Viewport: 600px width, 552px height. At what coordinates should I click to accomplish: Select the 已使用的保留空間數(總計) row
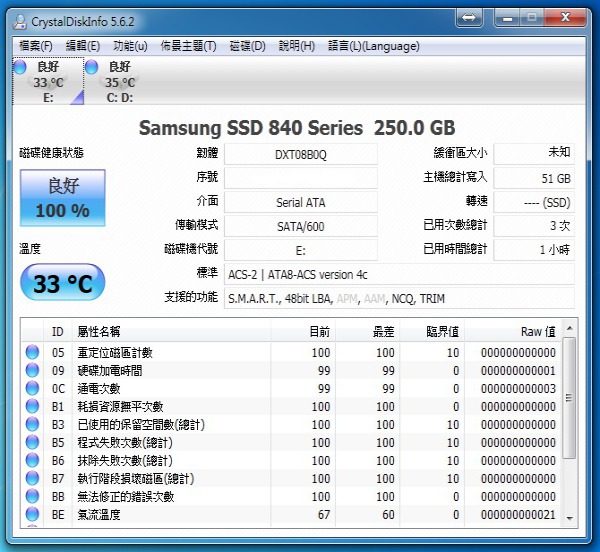(x=292, y=424)
